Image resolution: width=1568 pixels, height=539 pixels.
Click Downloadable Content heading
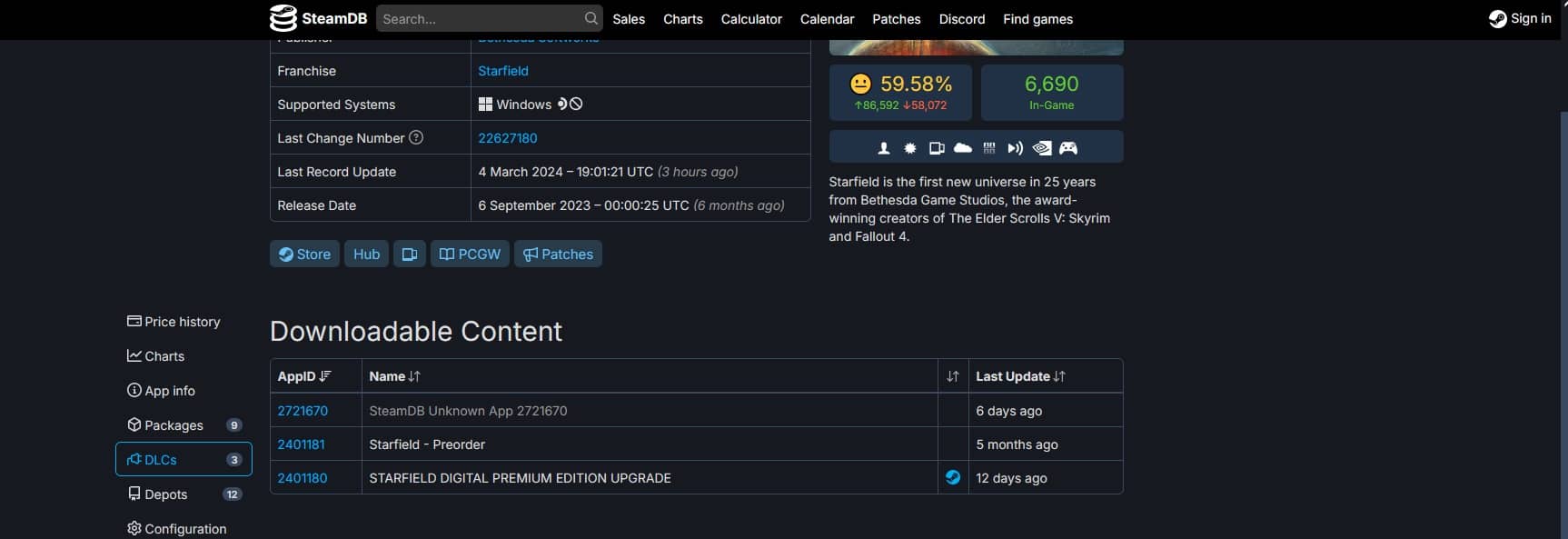pos(416,331)
